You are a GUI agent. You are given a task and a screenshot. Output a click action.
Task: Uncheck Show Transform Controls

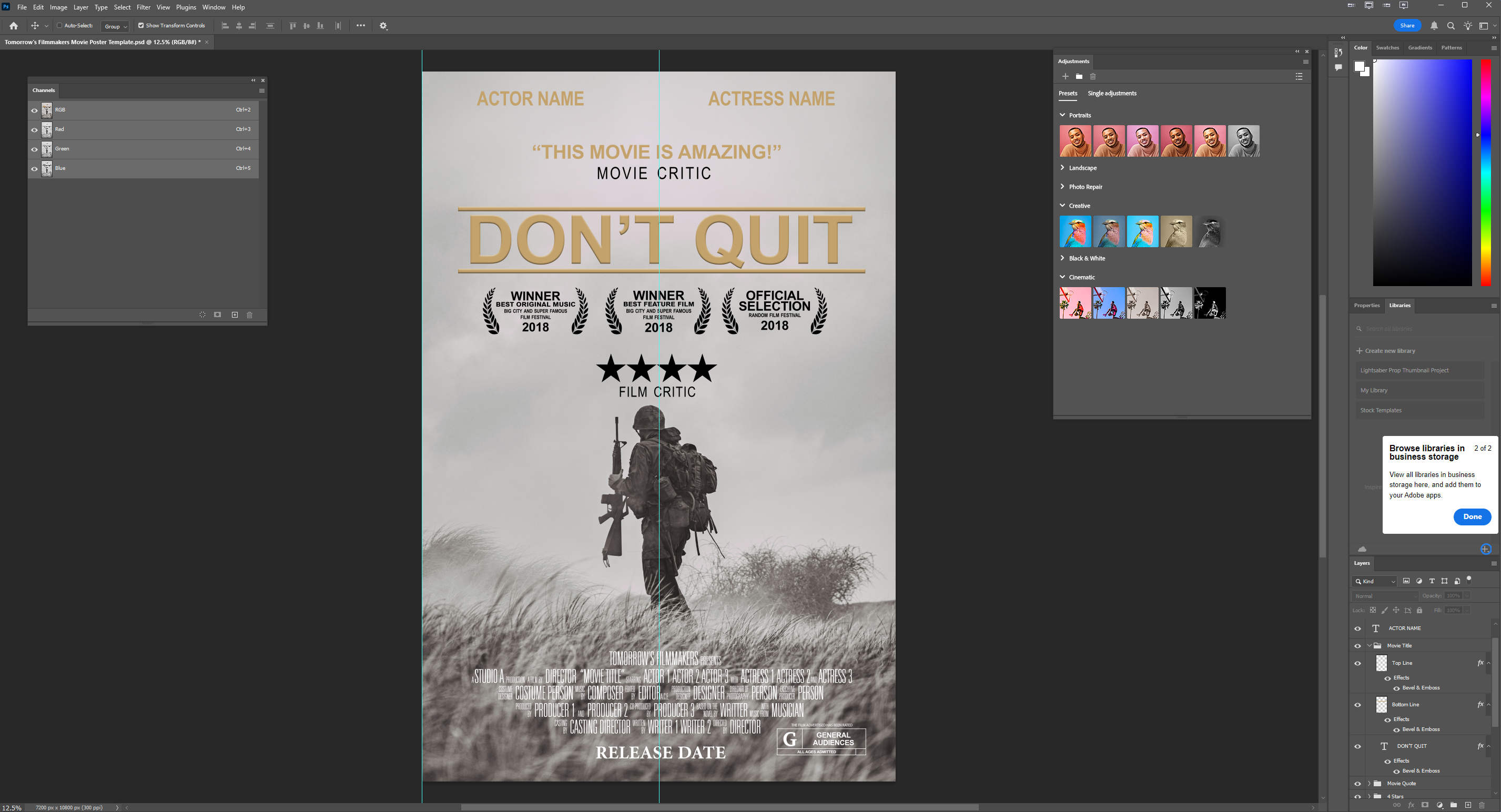coord(141,26)
